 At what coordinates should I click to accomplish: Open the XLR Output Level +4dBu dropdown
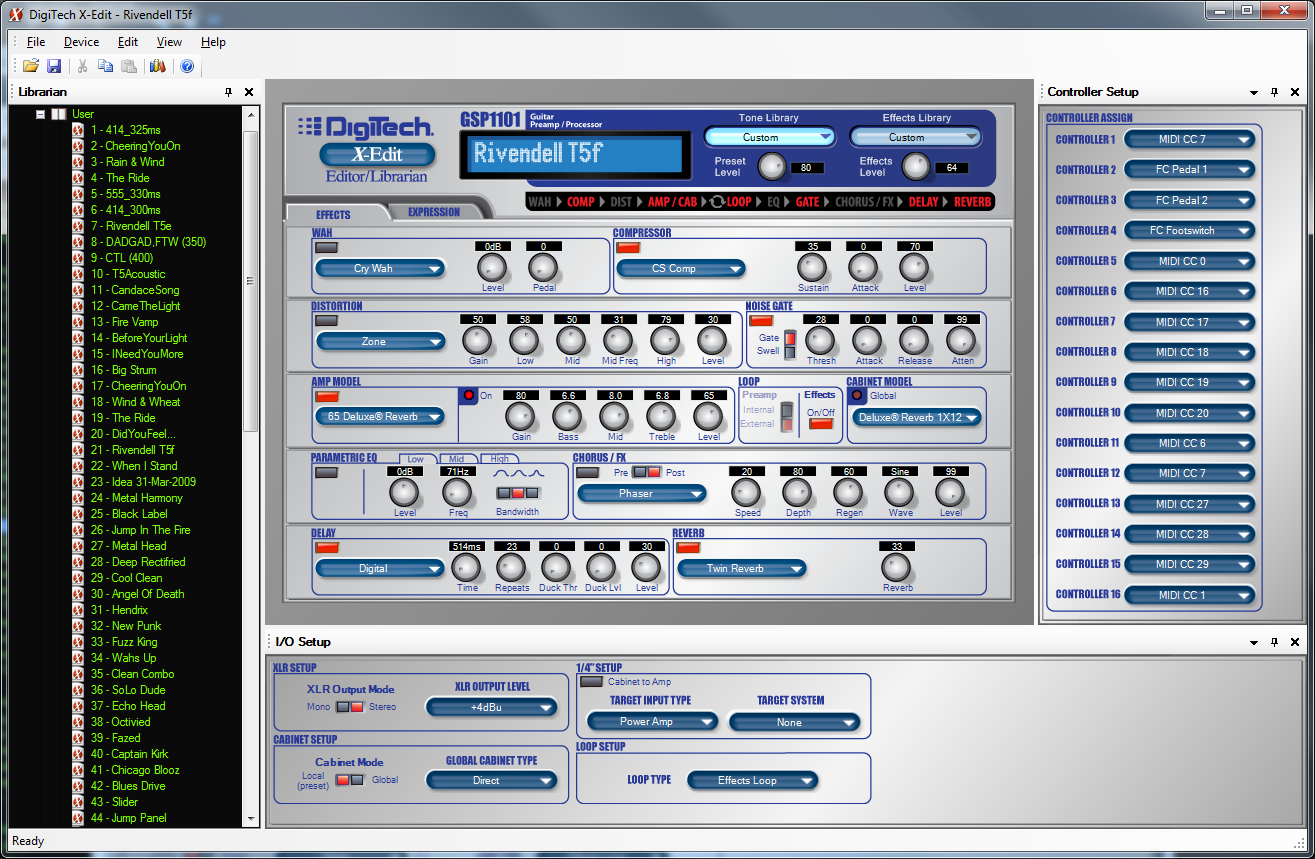pyautogui.click(x=492, y=708)
